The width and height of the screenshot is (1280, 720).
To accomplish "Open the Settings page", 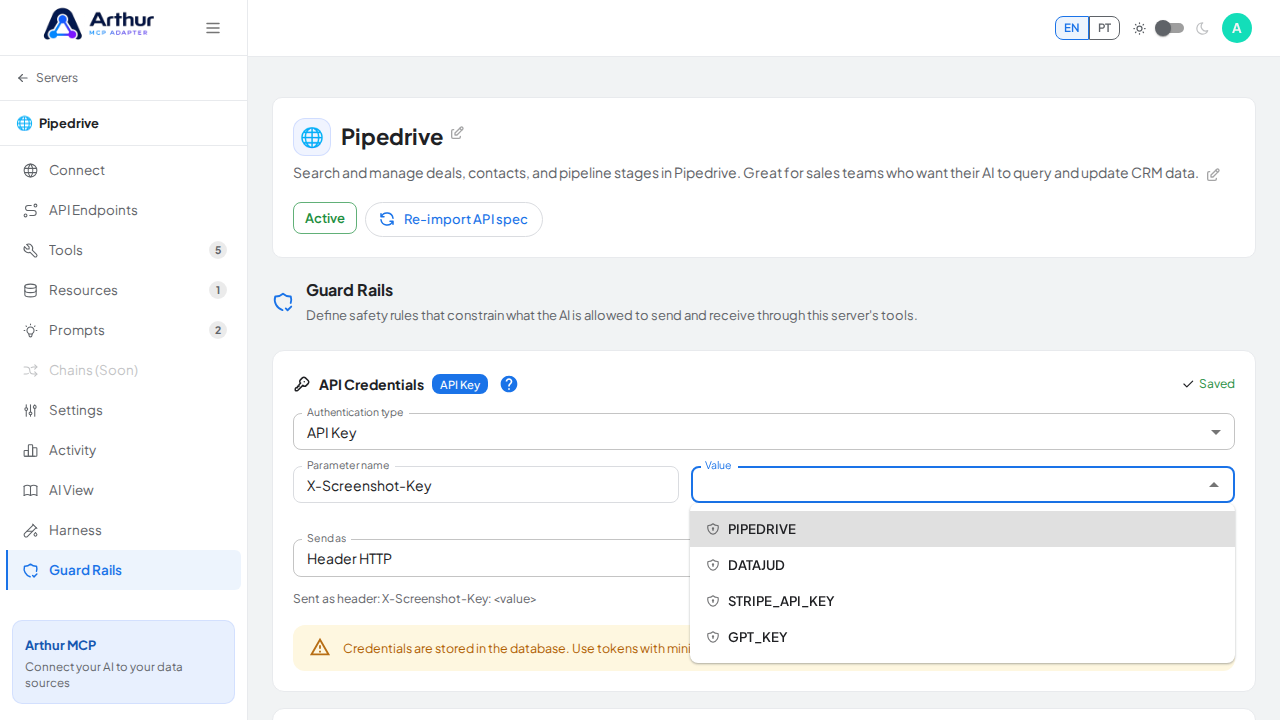I will click(124, 410).
